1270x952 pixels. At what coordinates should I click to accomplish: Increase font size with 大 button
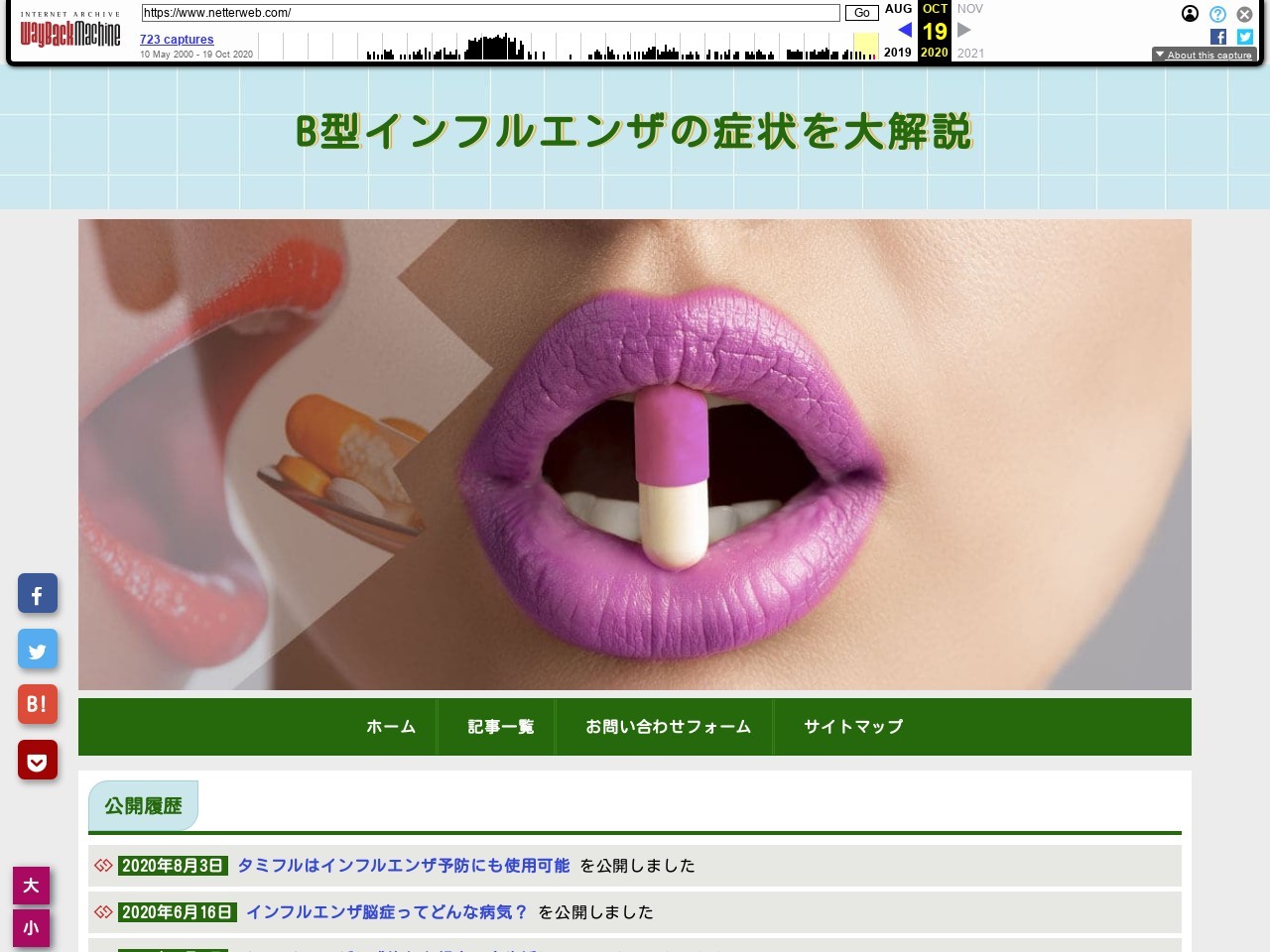coord(31,886)
